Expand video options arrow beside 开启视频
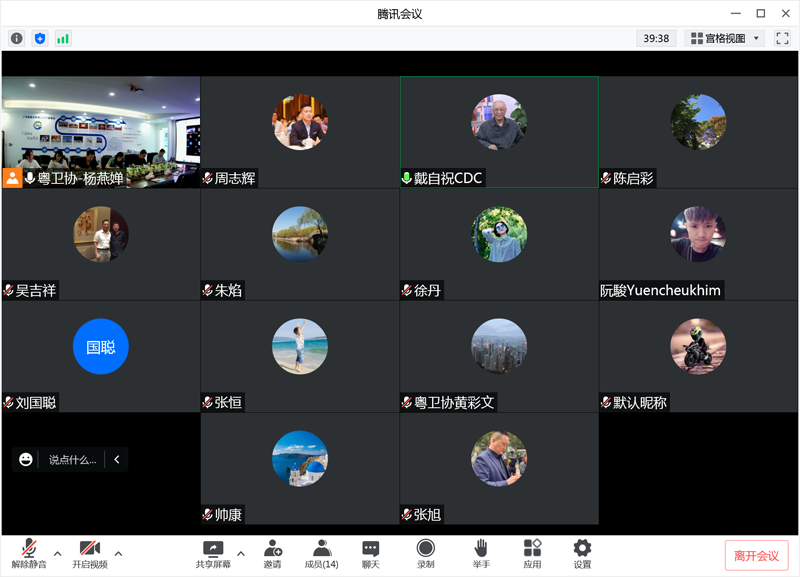This screenshot has width=800, height=577. coord(118,554)
